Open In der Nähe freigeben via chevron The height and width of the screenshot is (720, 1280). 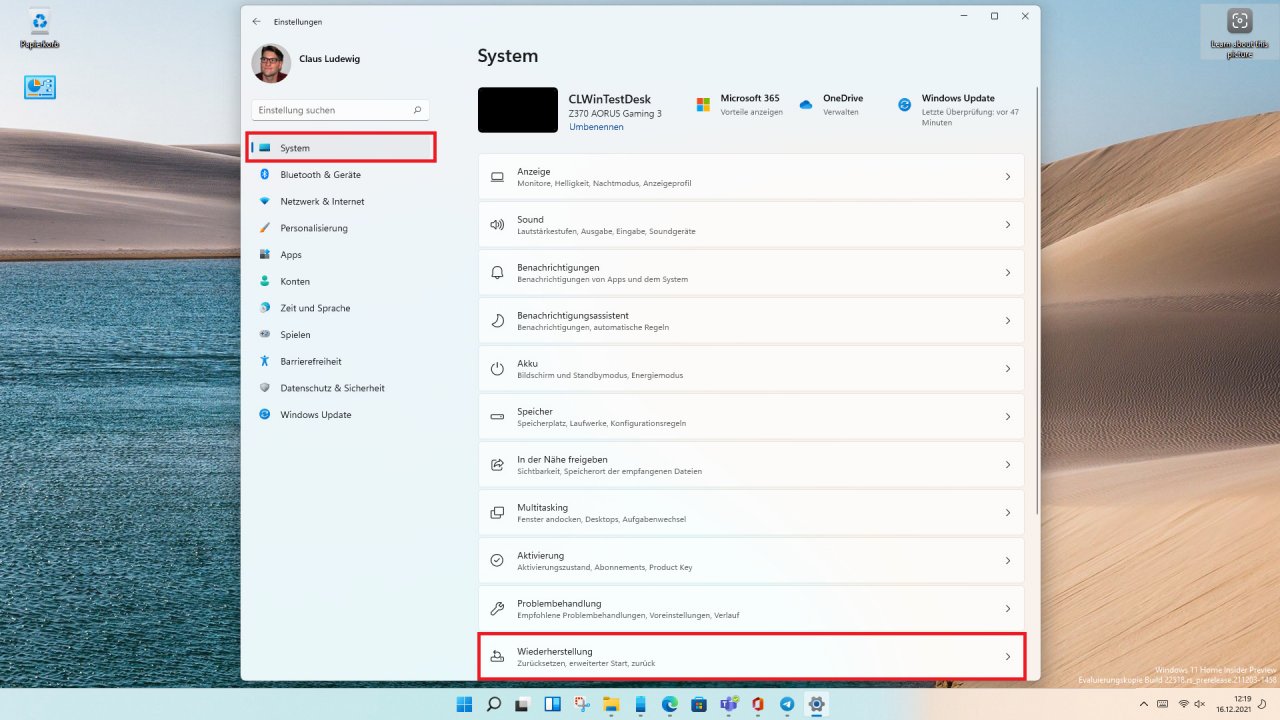(x=1007, y=465)
